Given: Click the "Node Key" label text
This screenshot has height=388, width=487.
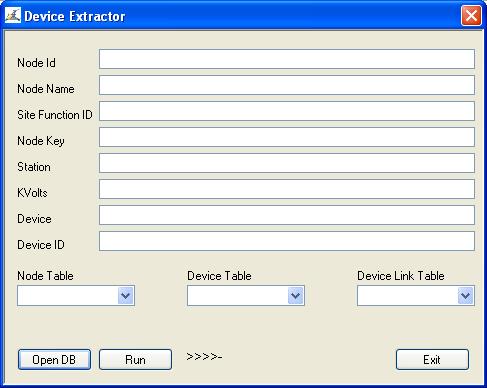Looking at the screenshot, I should (x=41, y=141).
